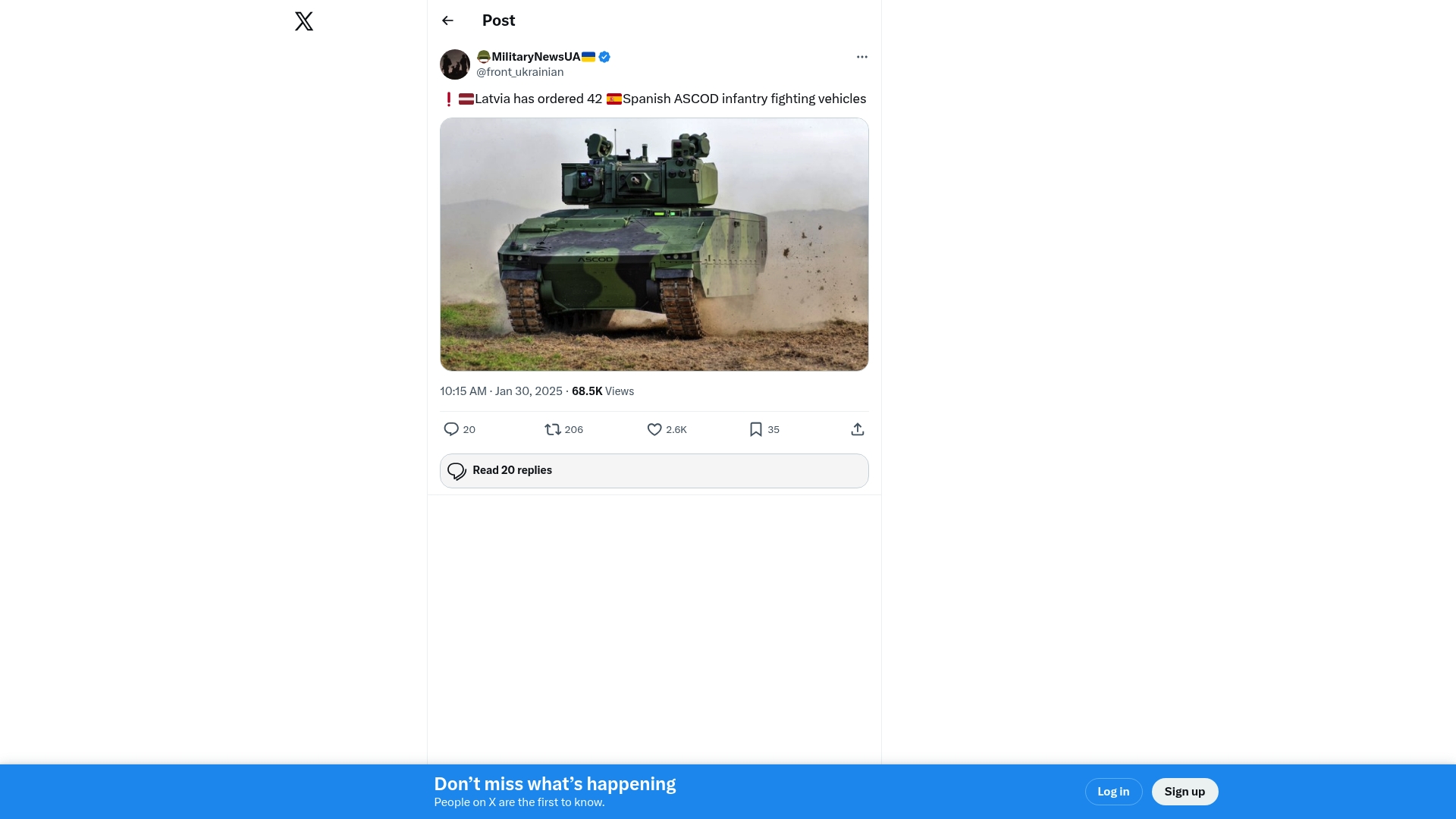View the ASCOD vehicle photo
Screen dimensions: 1456x819
pyautogui.click(x=654, y=244)
